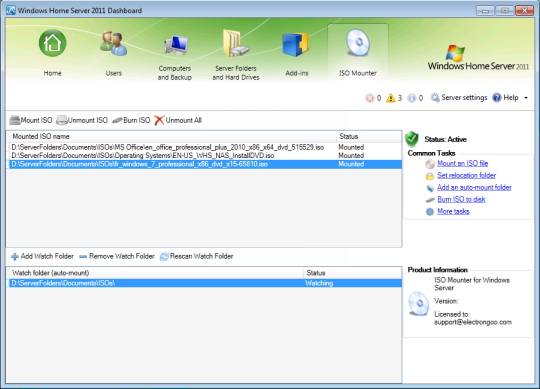Minimize the Dashboard window
The image size is (540, 389).
pyautogui.click(x=485, y=11)
